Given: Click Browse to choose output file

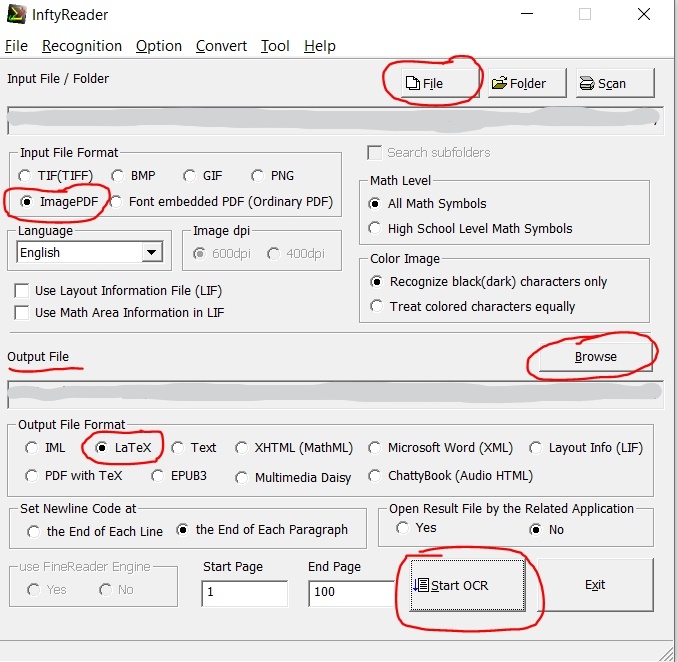Looking at the screenshot, I should tap(595, 357).
